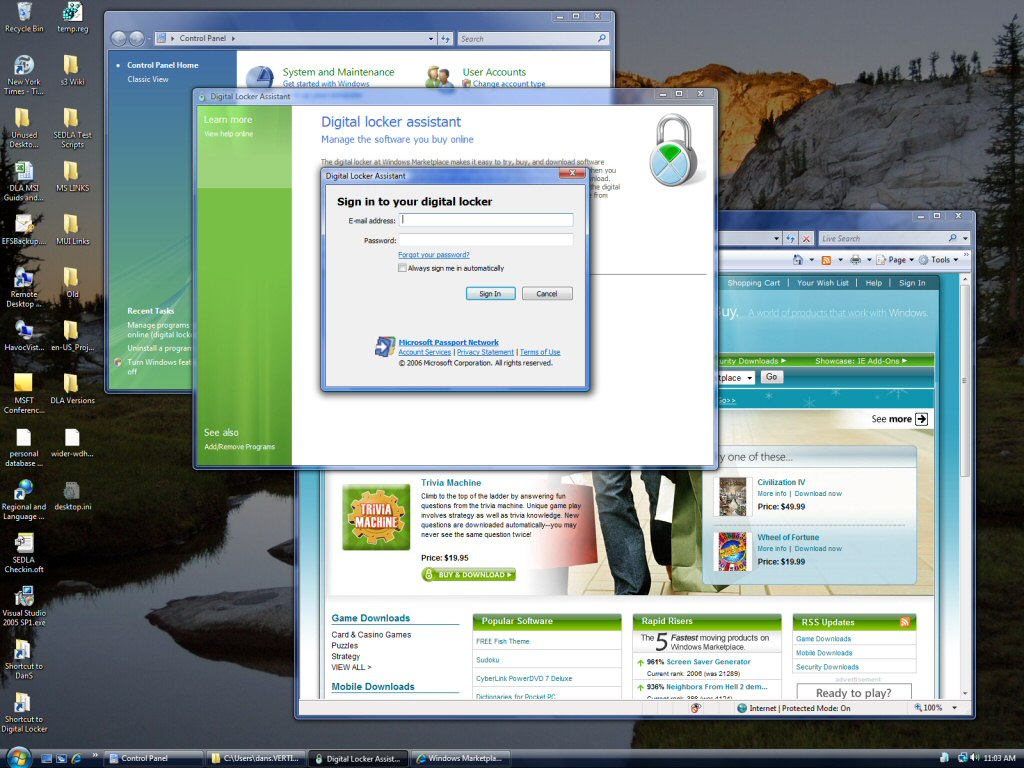The height and width of the screenshot is (768, 1024).
Task: Click the Go button on Marketplace search
Action: tap(771, 377)
